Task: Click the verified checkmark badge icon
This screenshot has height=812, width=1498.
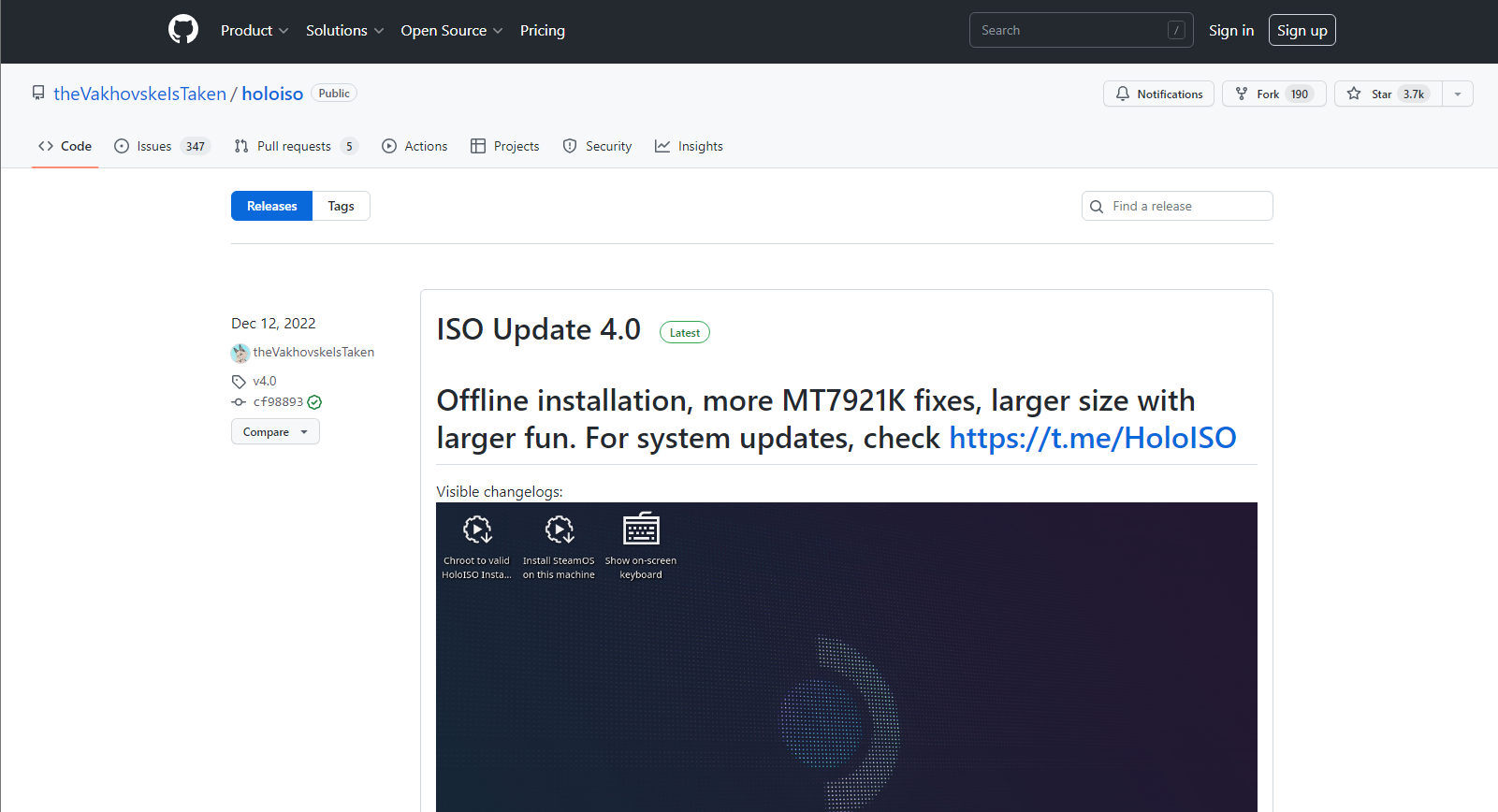Action: click(314, 402)
